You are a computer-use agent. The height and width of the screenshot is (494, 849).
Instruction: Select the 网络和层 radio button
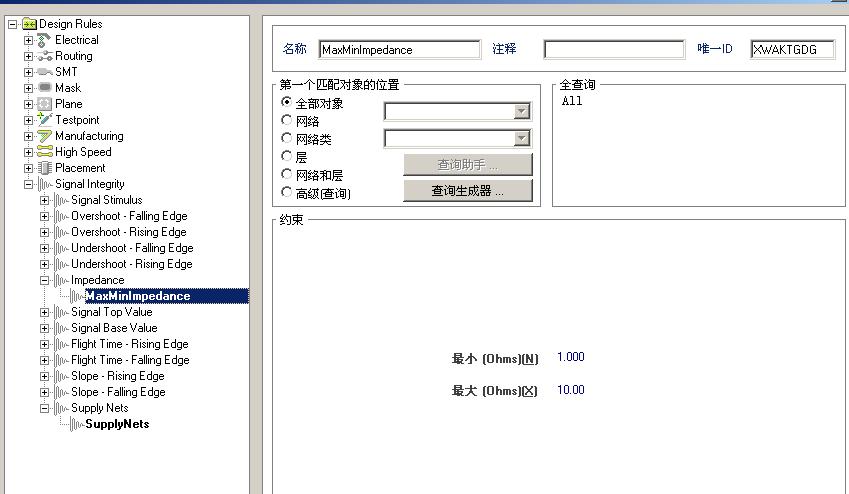coord(286,174)
